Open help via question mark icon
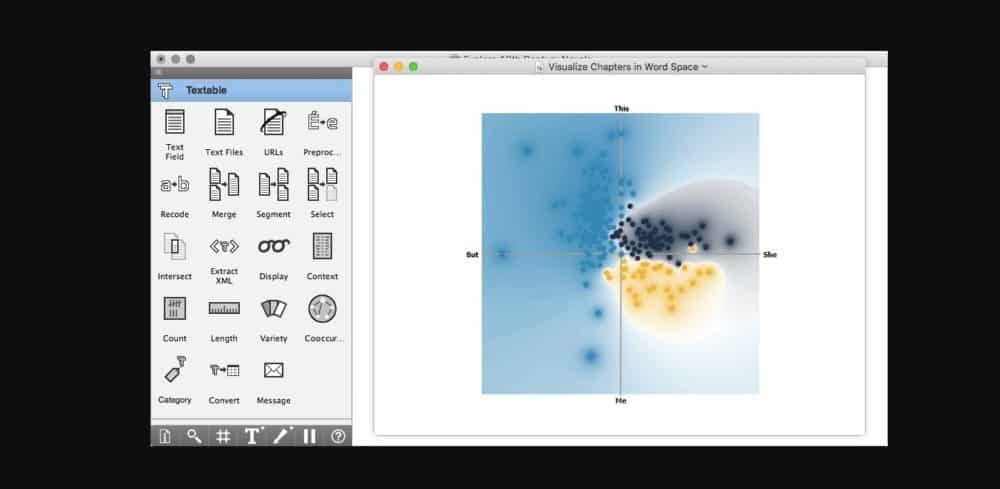 point(338,436)
